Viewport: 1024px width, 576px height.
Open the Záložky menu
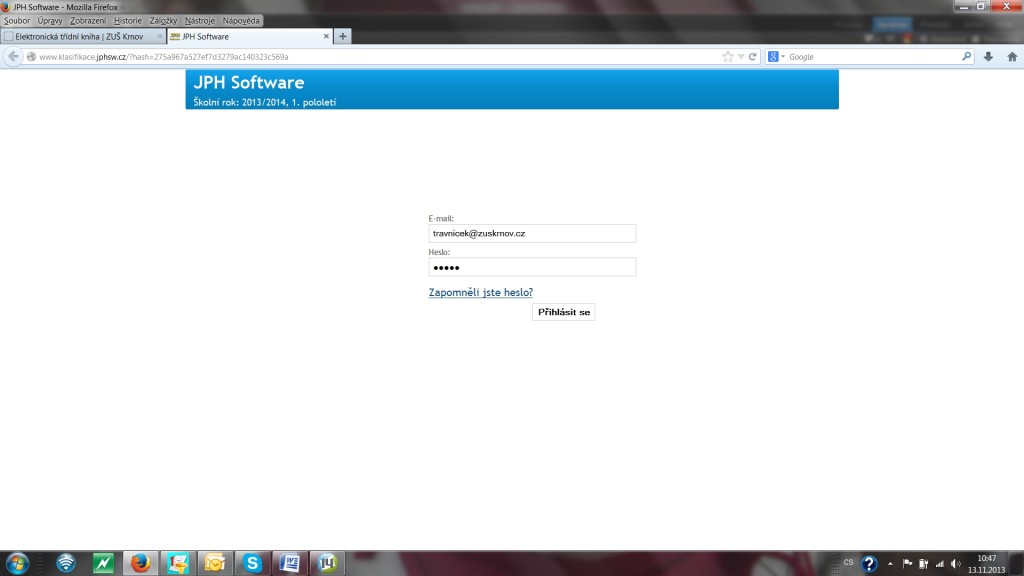163,21
